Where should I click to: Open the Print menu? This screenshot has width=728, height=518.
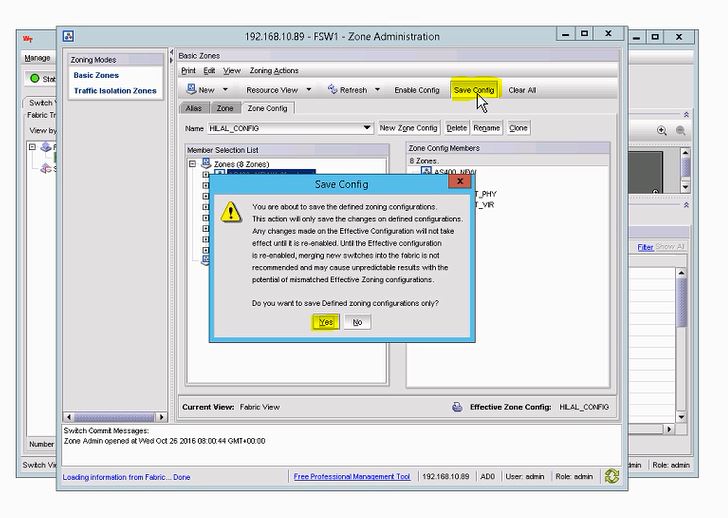188,71
